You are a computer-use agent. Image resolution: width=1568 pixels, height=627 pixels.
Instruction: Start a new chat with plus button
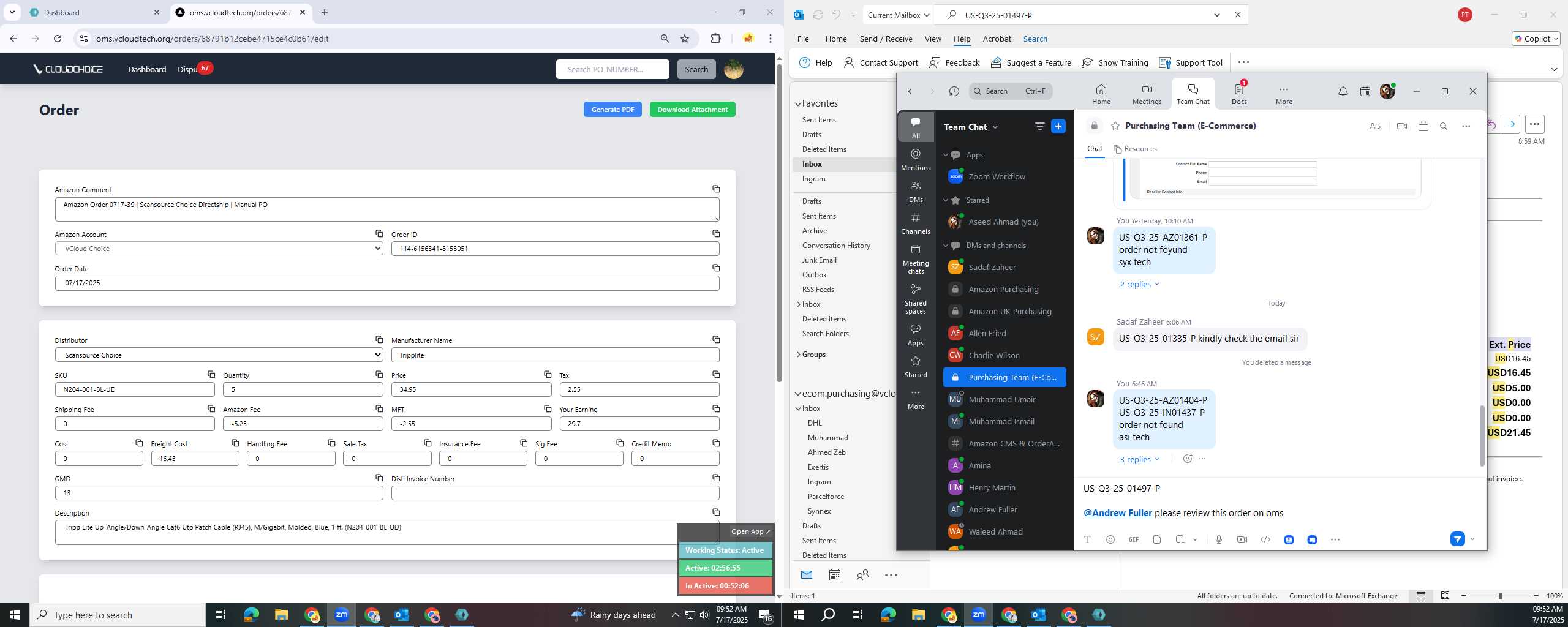pyautogui.click(x=1058, y=126)
